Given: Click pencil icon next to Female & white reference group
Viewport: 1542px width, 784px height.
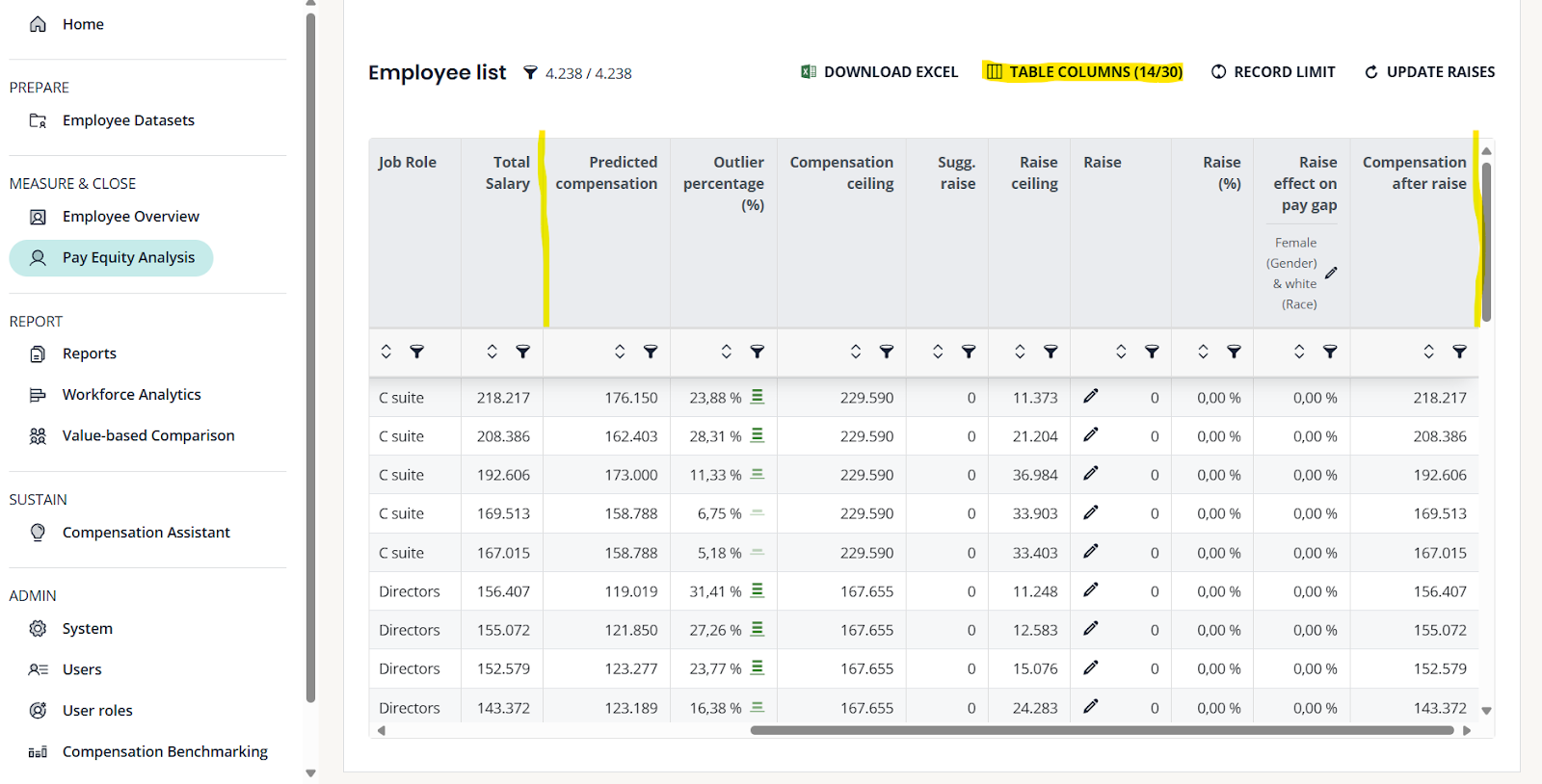Looking at the screenshot, I should (x=1331, y=274).
